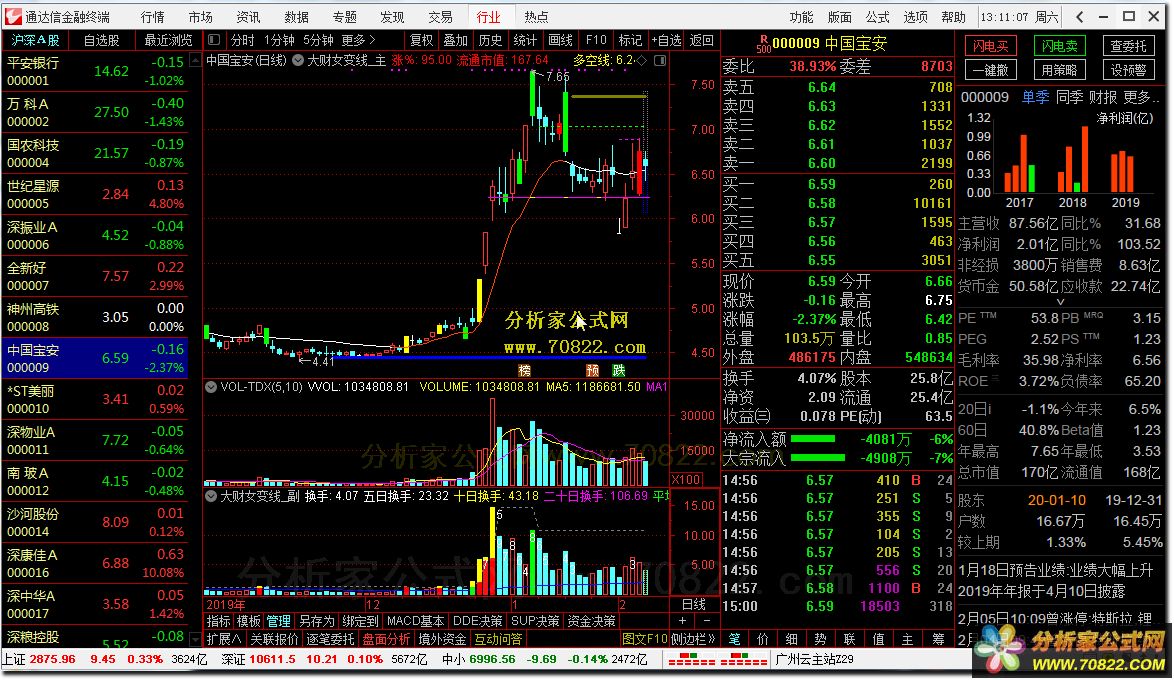Image resolution: width=1174 pixels, height=680 pixels.
Task: Select 笔 tab in bottom detail tabs
Action: point(734,639)
